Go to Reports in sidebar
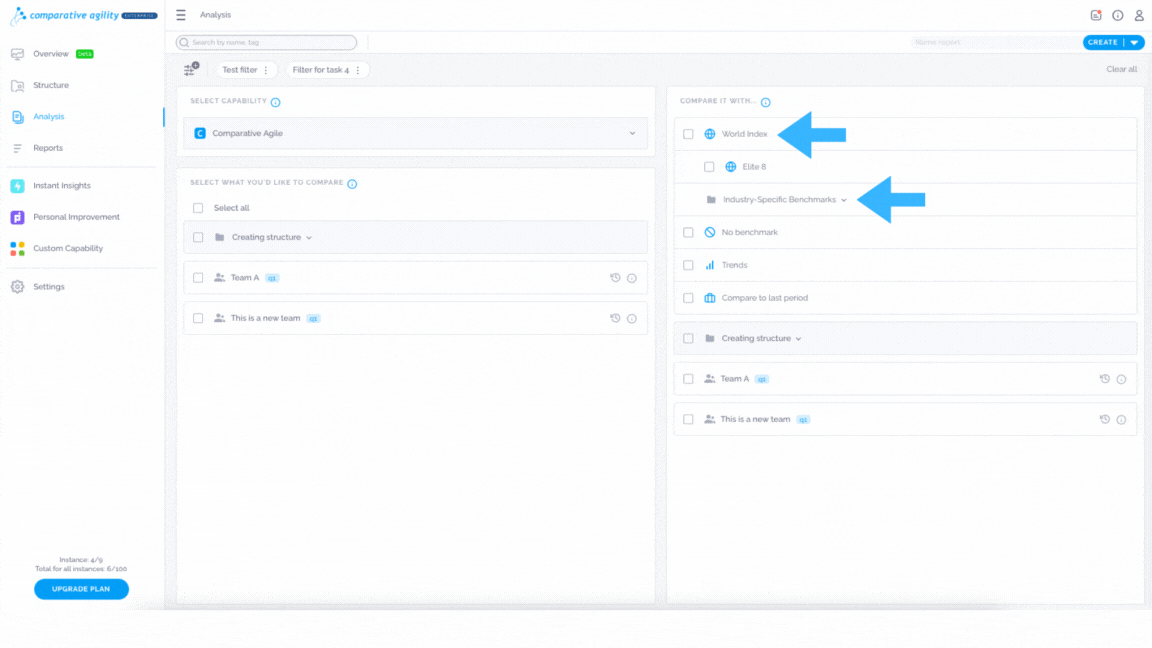The width and height of the screenshot is (1152, 648). click(x=48, y=148)
